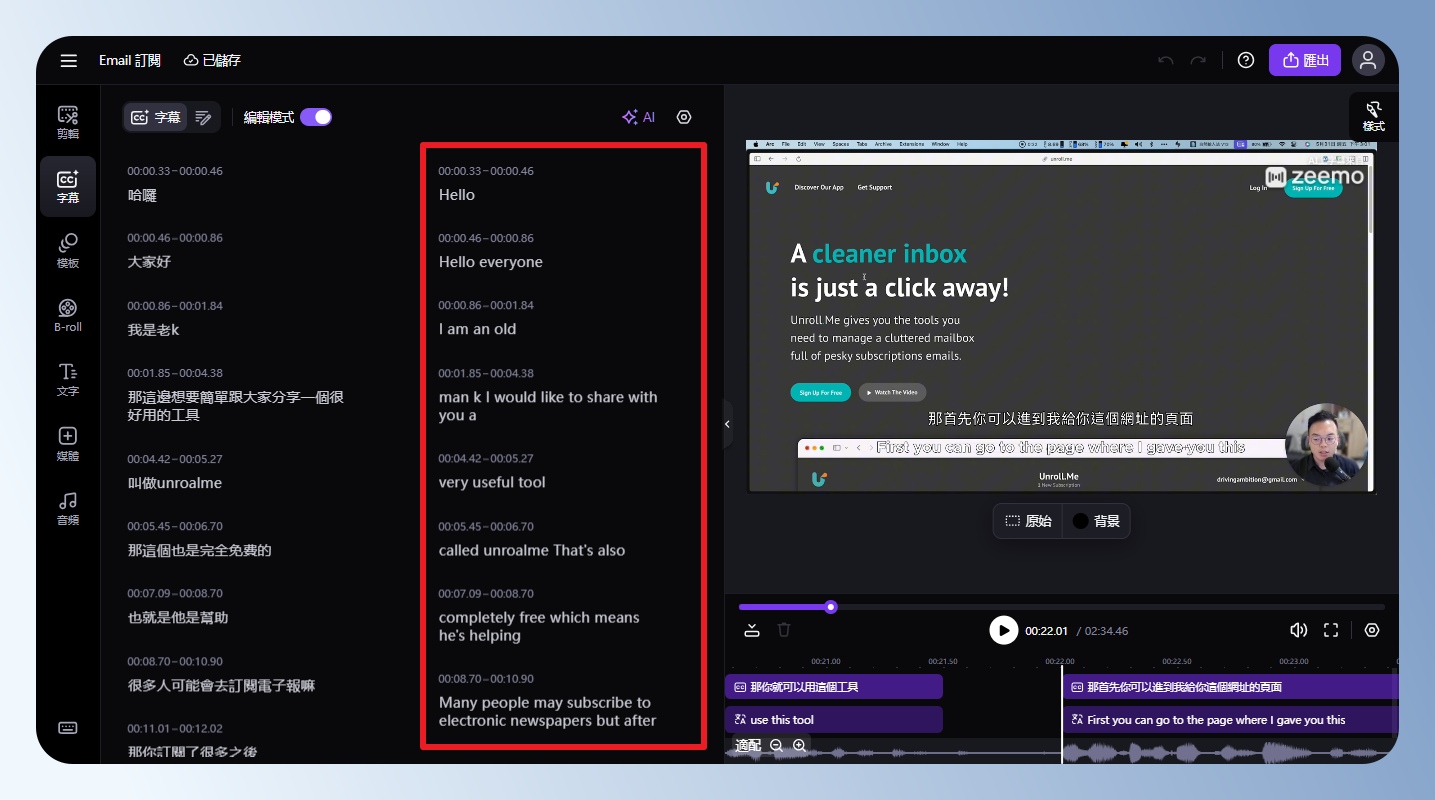1435x800 pixels.
Task: Open the 樣式 style panel
Action: pyautogui.click(x=1373, y=116)
